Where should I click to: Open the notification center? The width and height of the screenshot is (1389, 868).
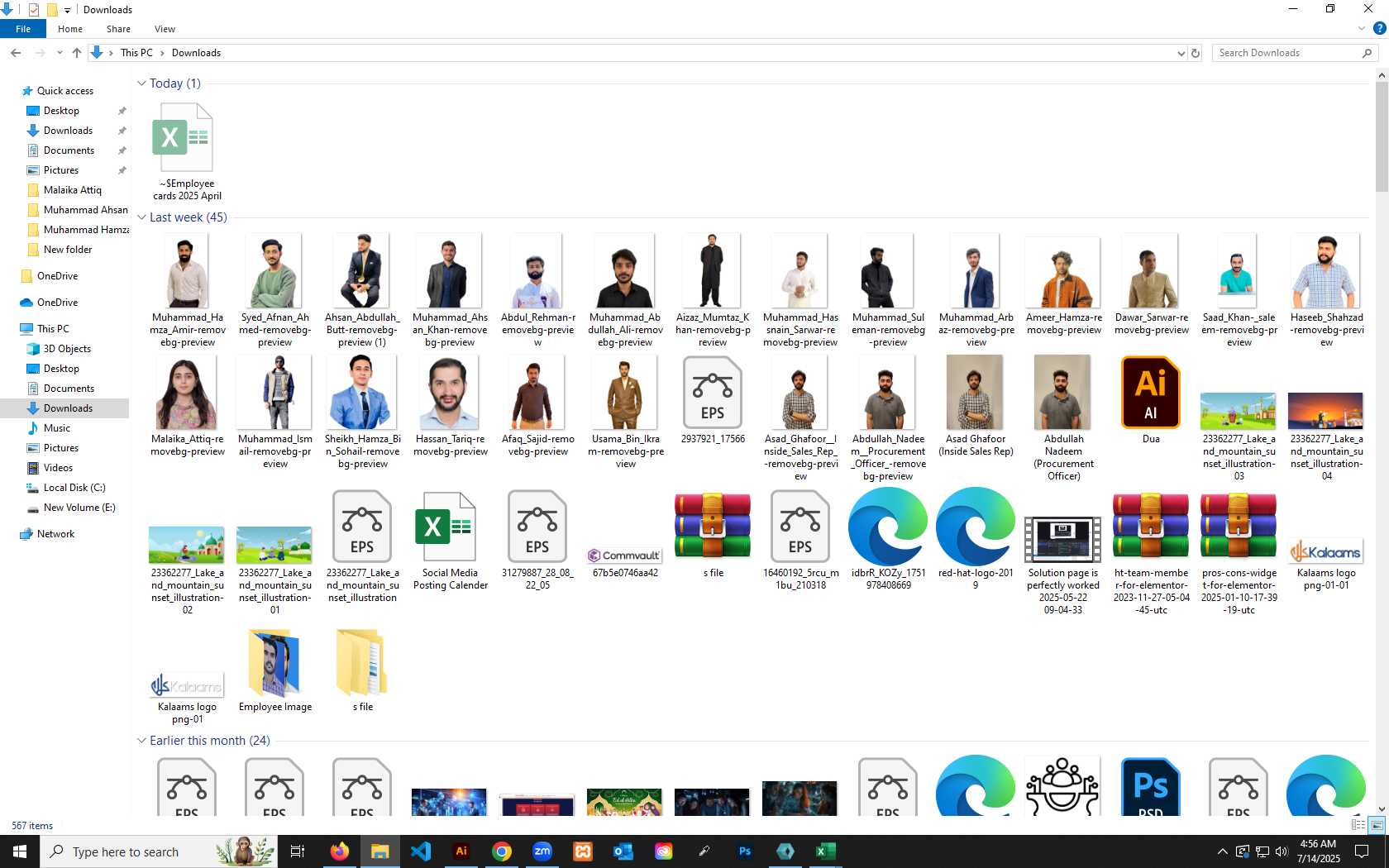tap(1362, 851)
